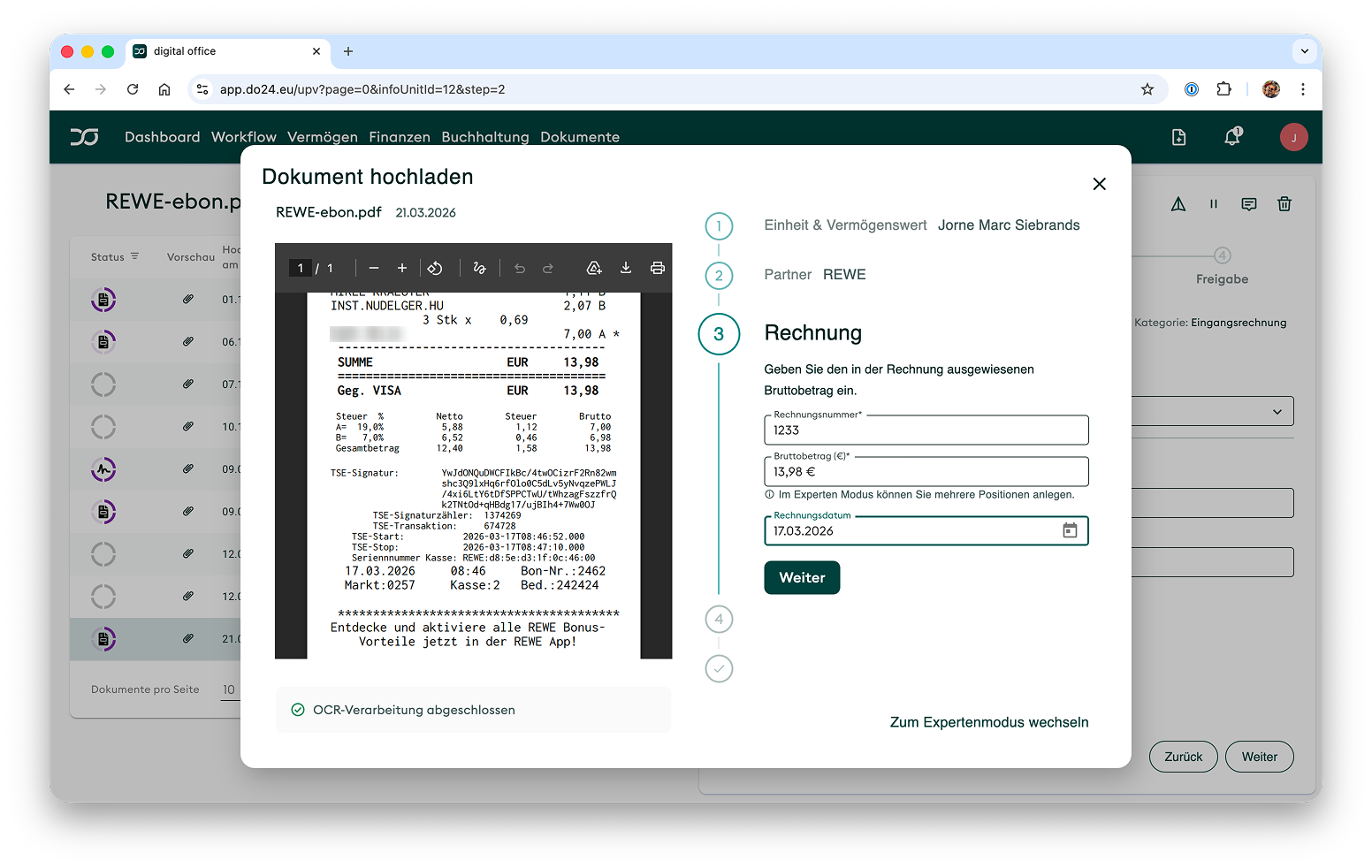Click the cloud upload icon in viewer
This screenshot has height=868, width=1372.
click(x=594, y=268)
